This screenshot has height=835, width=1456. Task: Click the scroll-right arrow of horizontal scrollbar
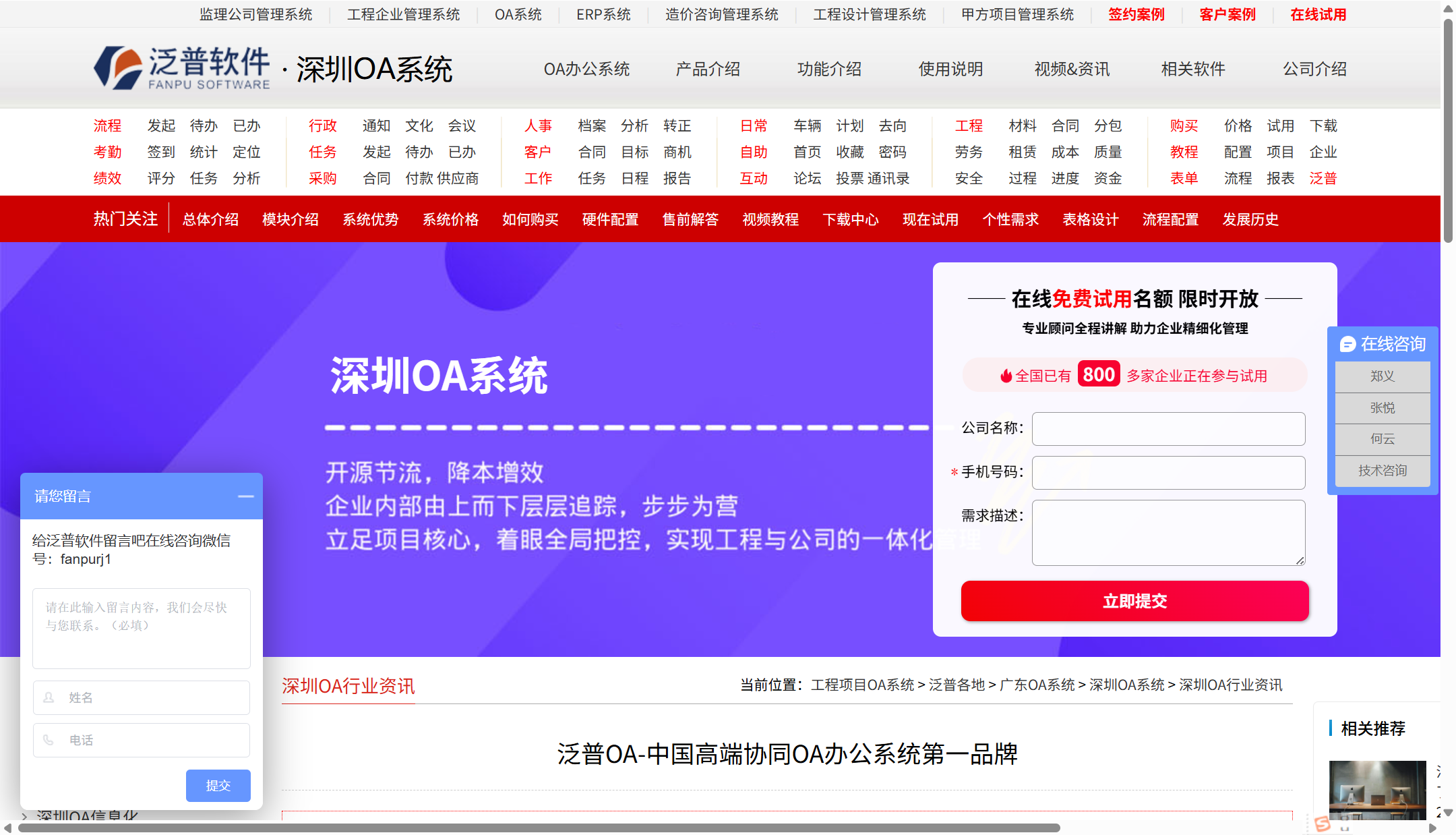(1432, 828)
